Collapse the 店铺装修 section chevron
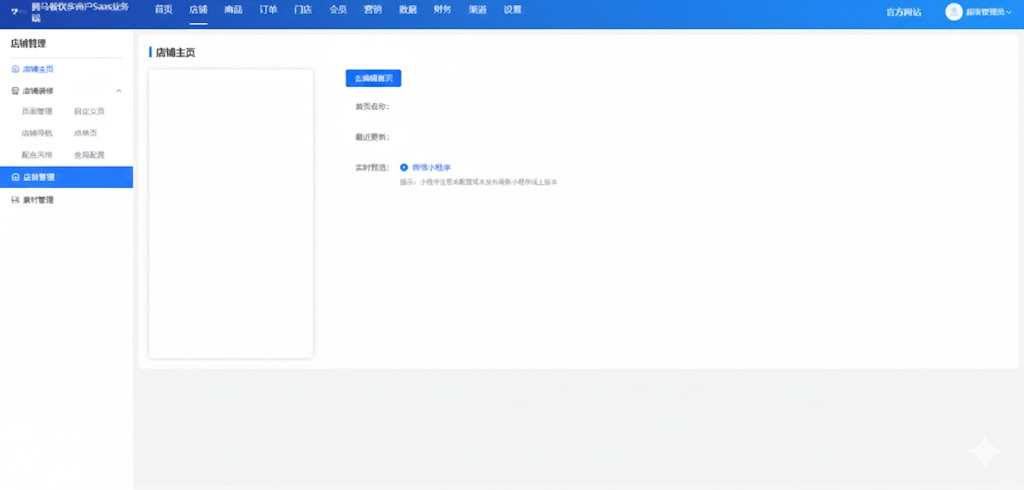This screenshot has height=490, width=1024. tap(119, 91)
